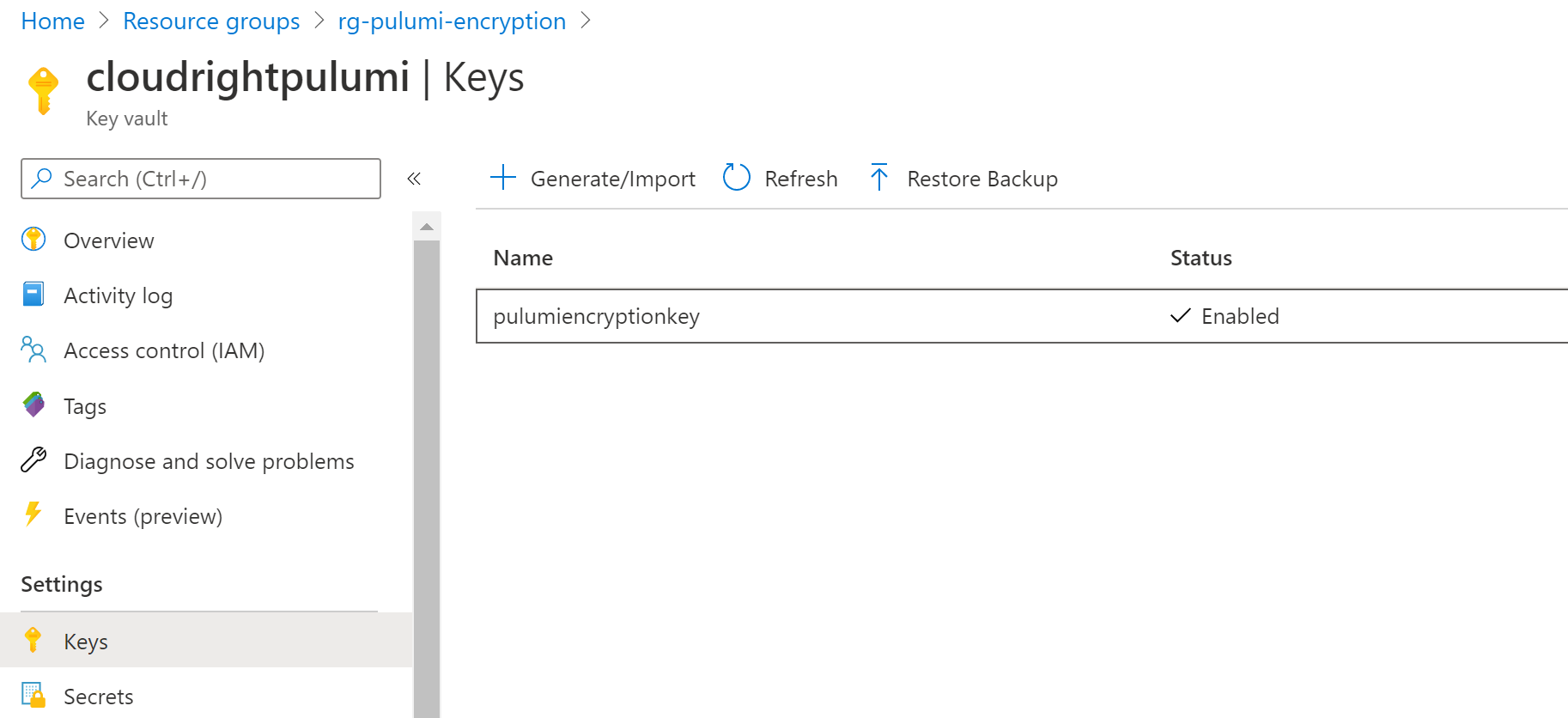Select Keys under Settings

click(x=206, y=641)
